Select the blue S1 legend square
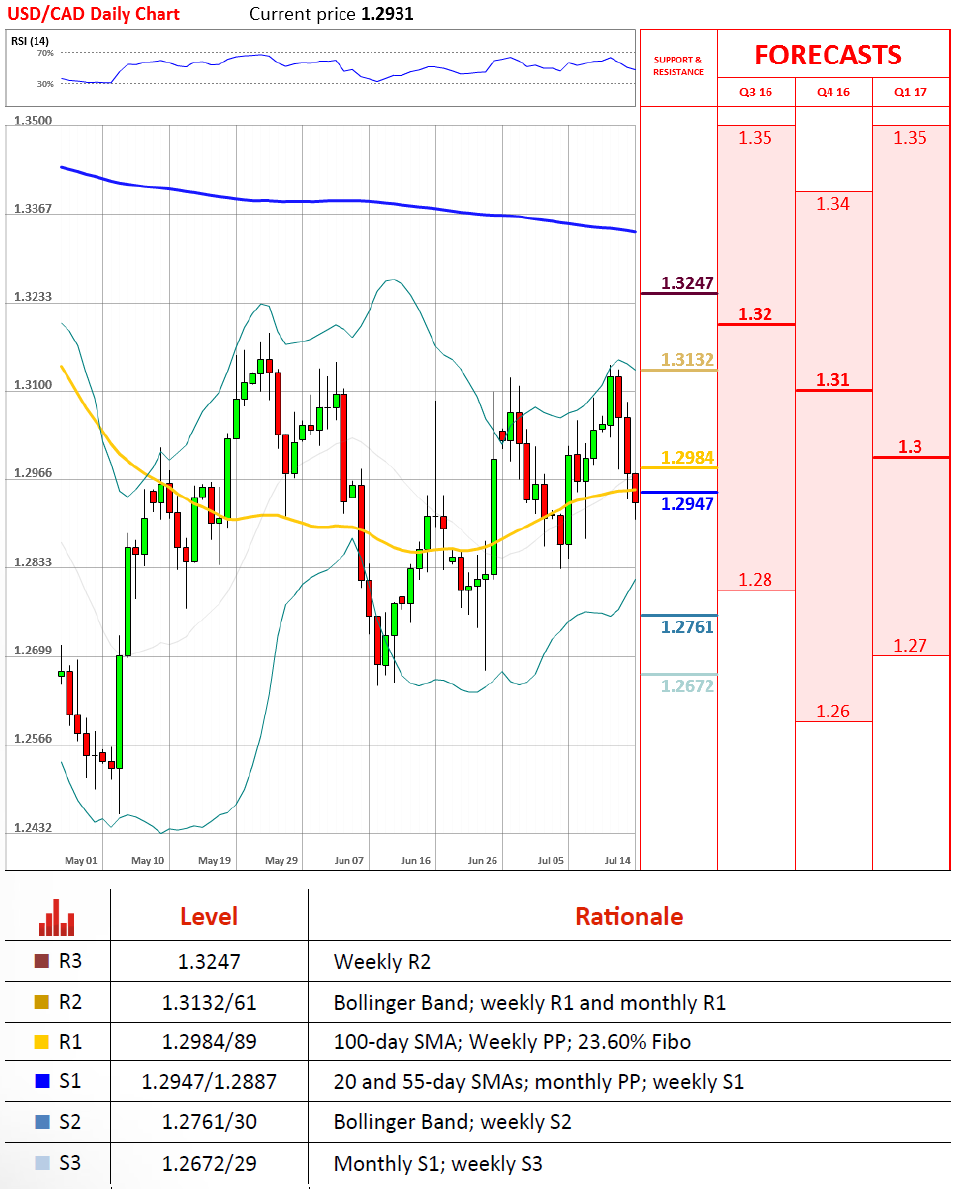This screenshot has height=1189, width=964. [42, 1082]
